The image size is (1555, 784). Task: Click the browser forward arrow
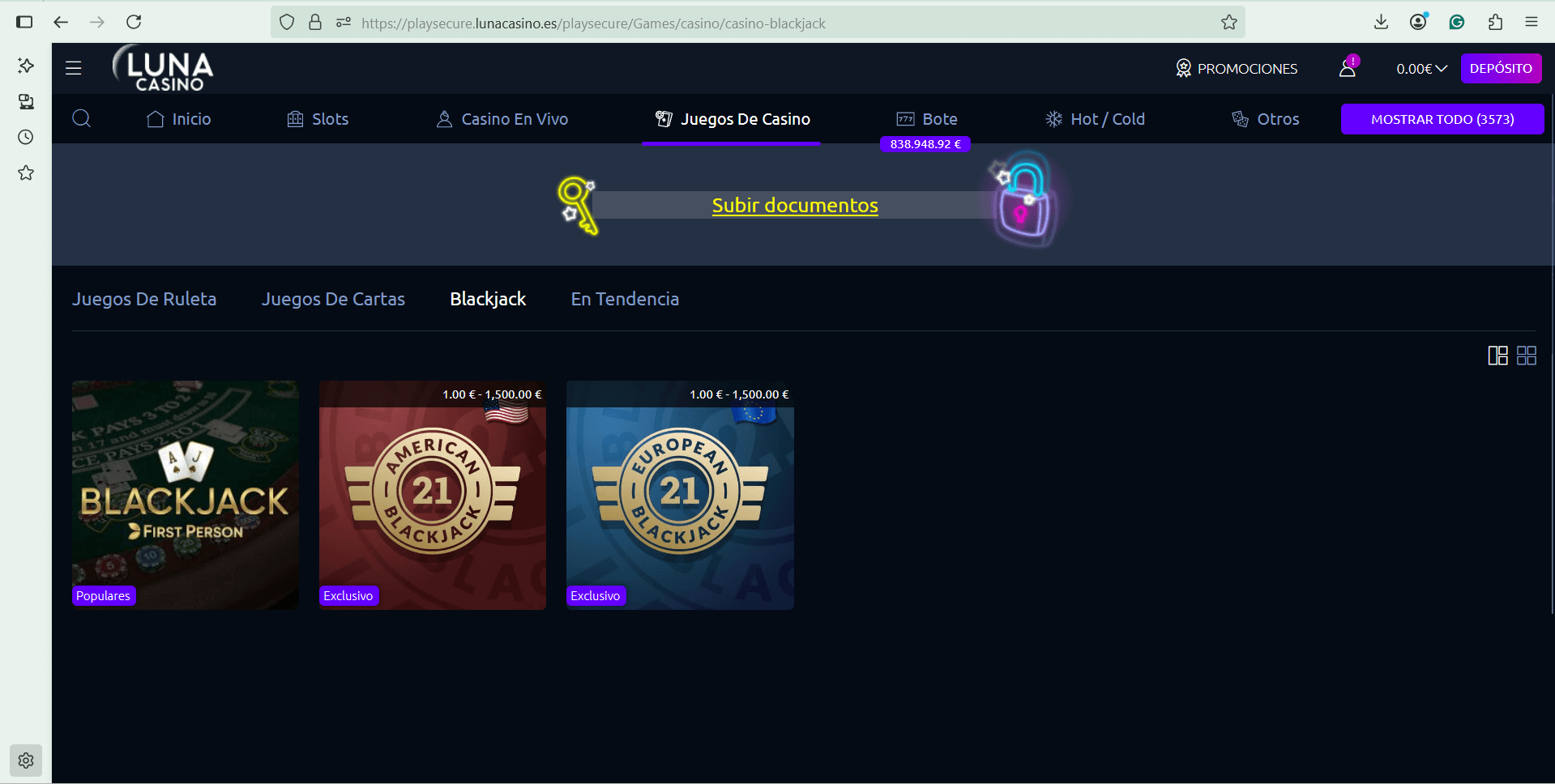point(97,22)
